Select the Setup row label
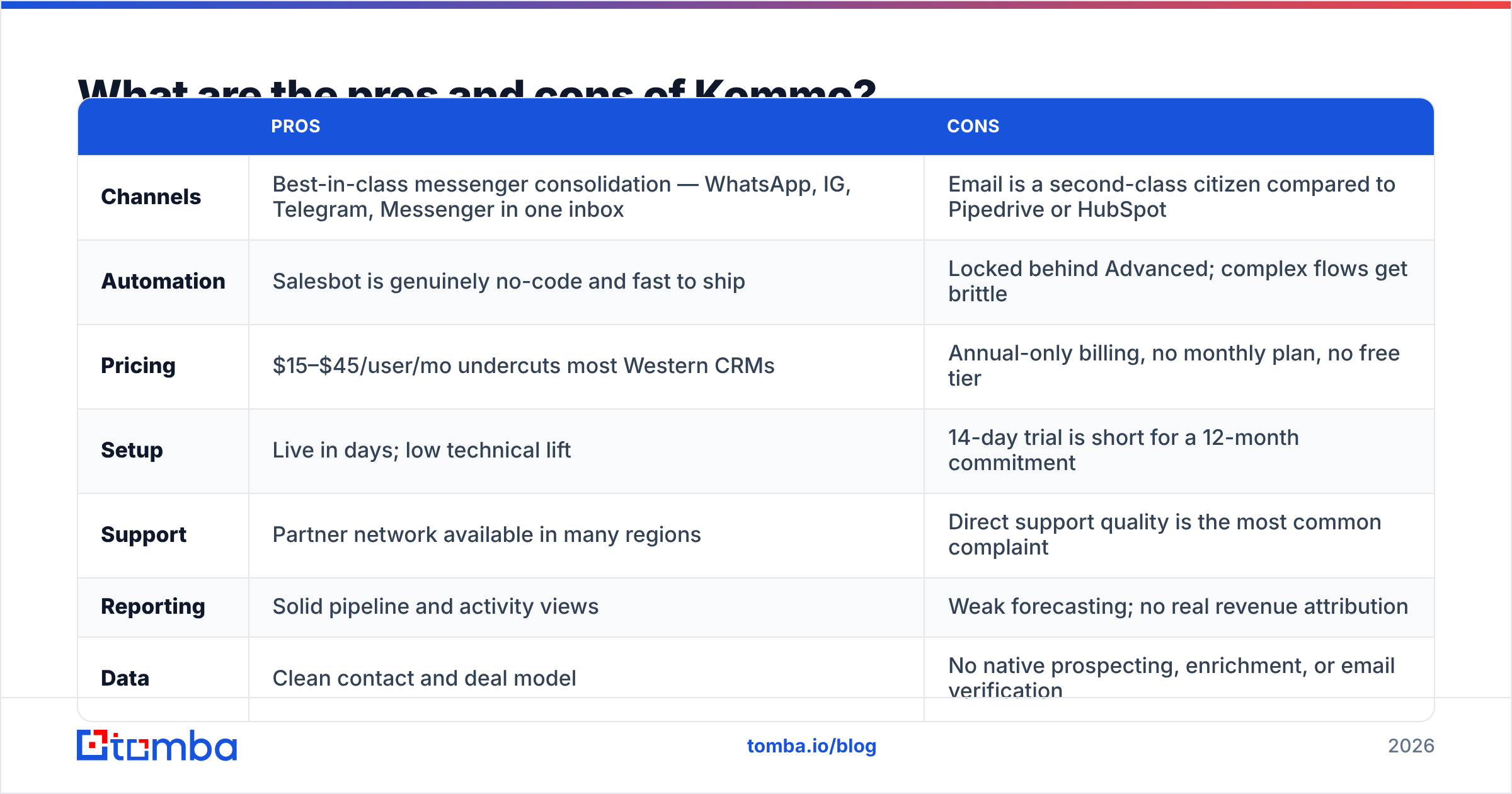 [x=132, y=451]
